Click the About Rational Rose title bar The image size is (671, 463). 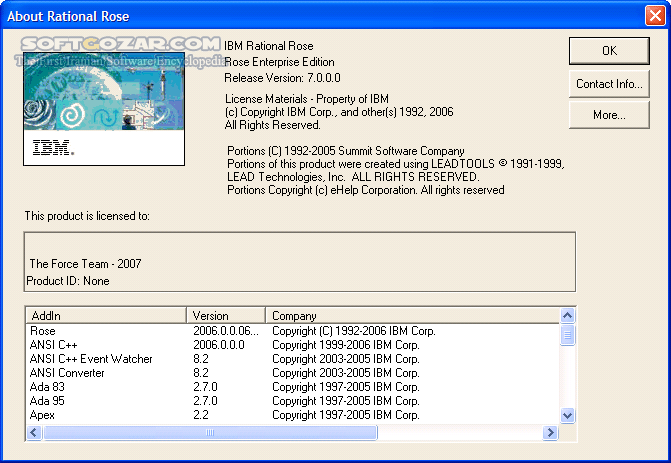[323, 16]
